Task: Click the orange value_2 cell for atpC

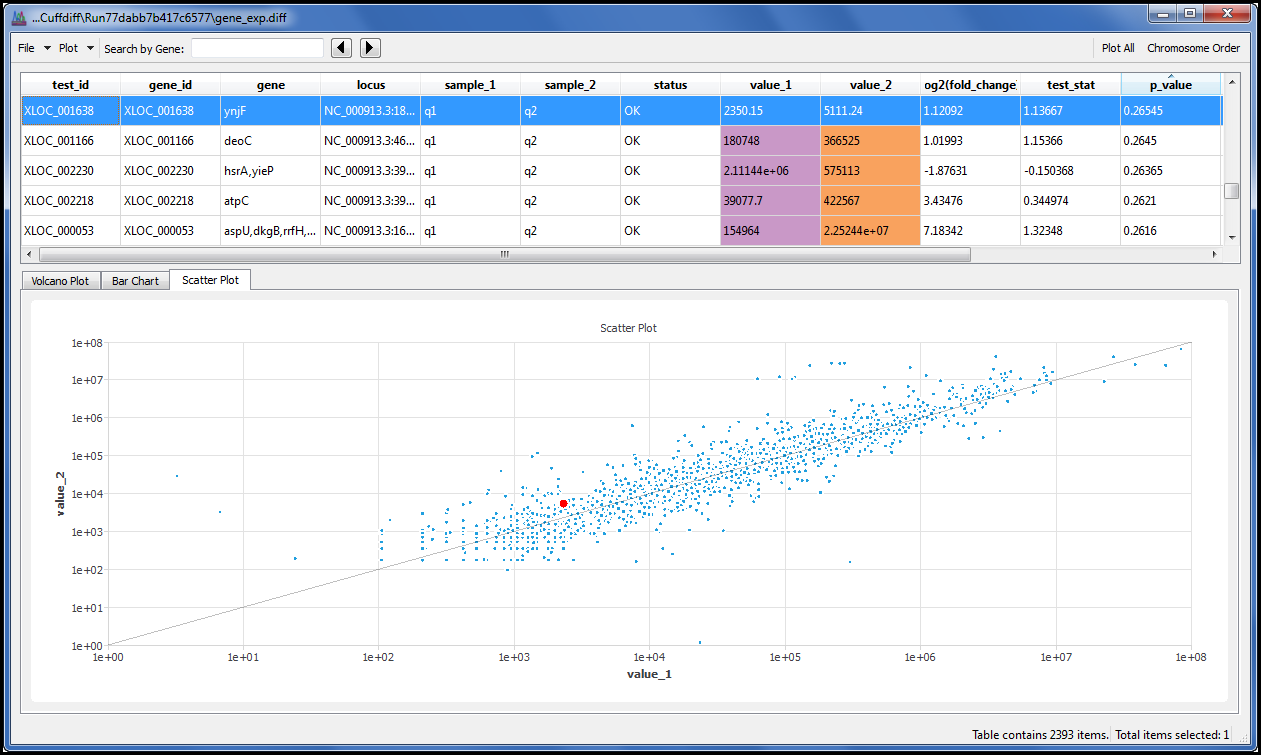Action: point(869,201)
